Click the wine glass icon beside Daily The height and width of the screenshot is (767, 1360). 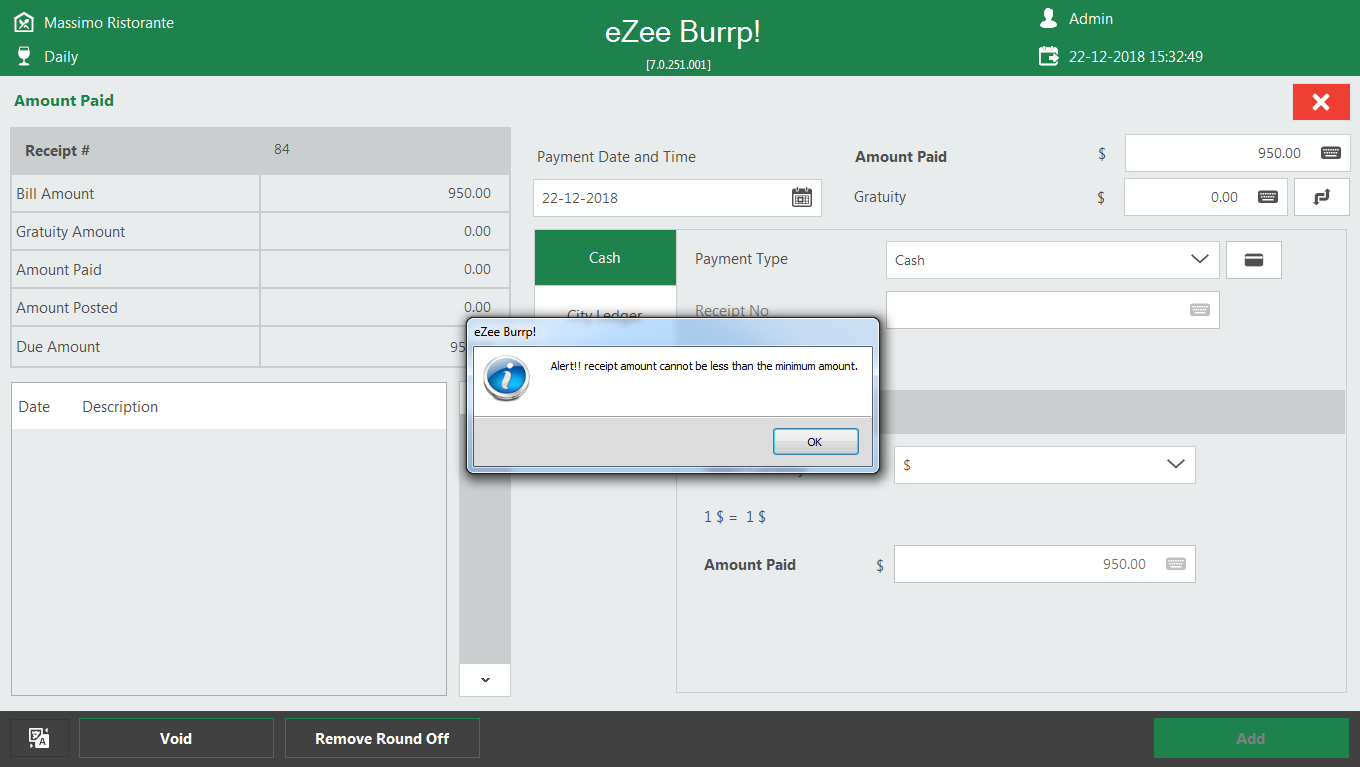tap(24, 56)
